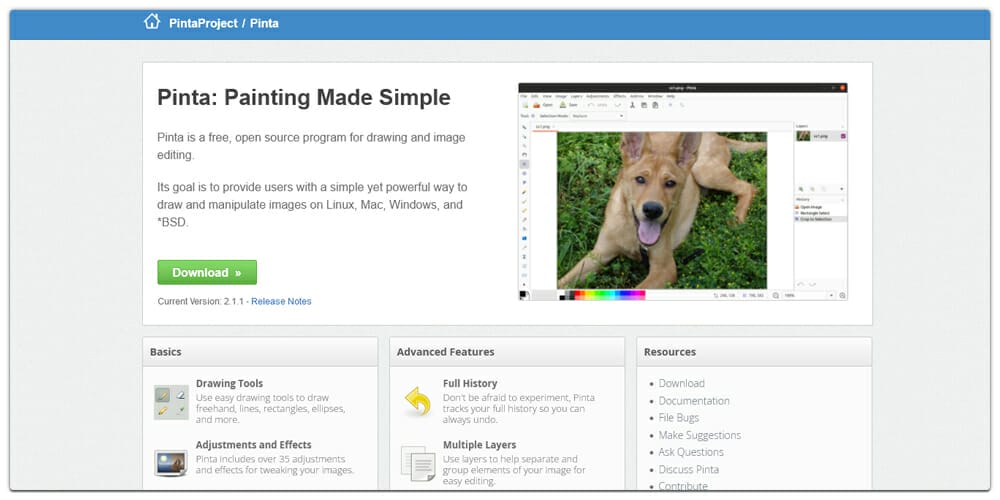
Task: Click the File Bugs resource link
Action: [x=678, y=418]
